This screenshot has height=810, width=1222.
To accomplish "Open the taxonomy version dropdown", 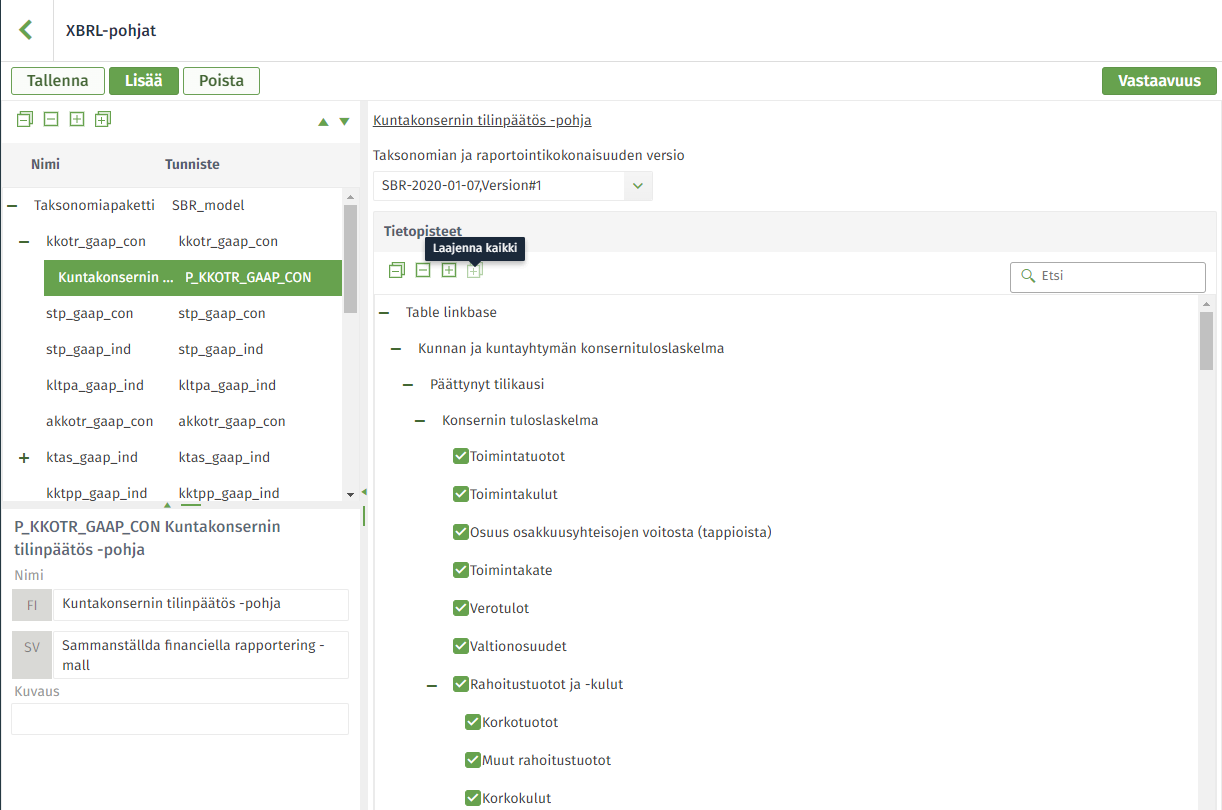I will point(637,186).
